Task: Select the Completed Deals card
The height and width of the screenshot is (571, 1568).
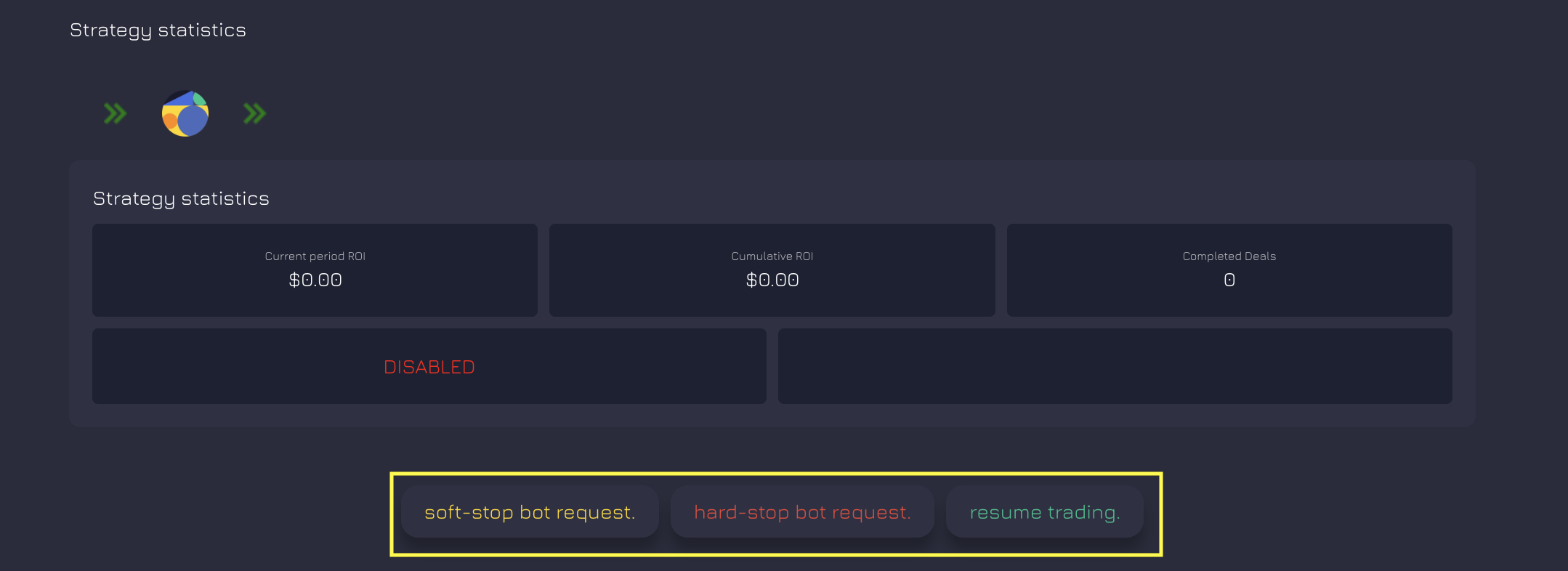Action: coord(1229,270)
